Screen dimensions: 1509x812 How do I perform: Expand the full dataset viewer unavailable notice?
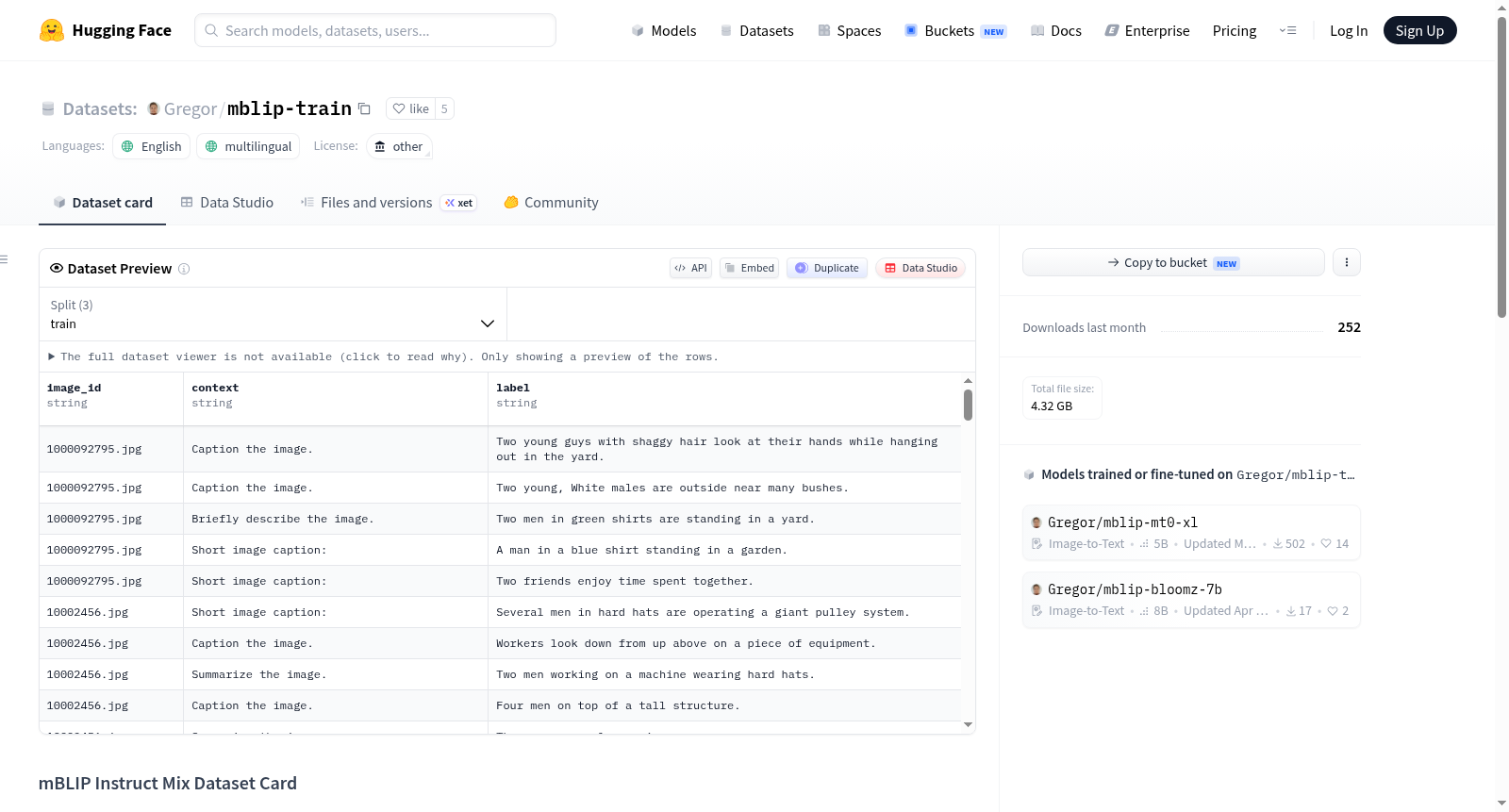pyautogui.click(x=383, y=356)
